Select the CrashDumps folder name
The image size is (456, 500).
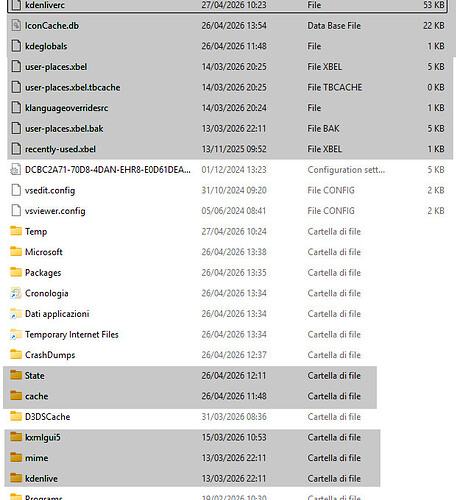tap(50, 355)
